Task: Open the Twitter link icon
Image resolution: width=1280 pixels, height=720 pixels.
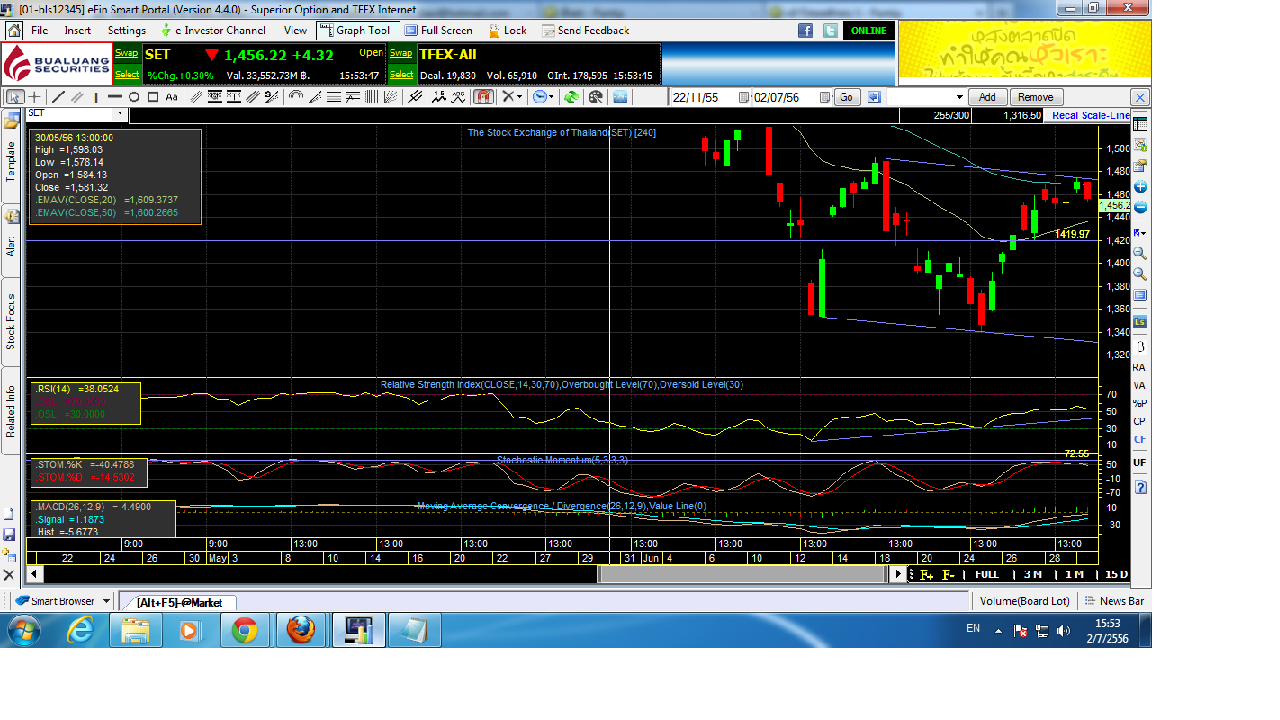Action: pyautogui.click(x=830, y=30)
